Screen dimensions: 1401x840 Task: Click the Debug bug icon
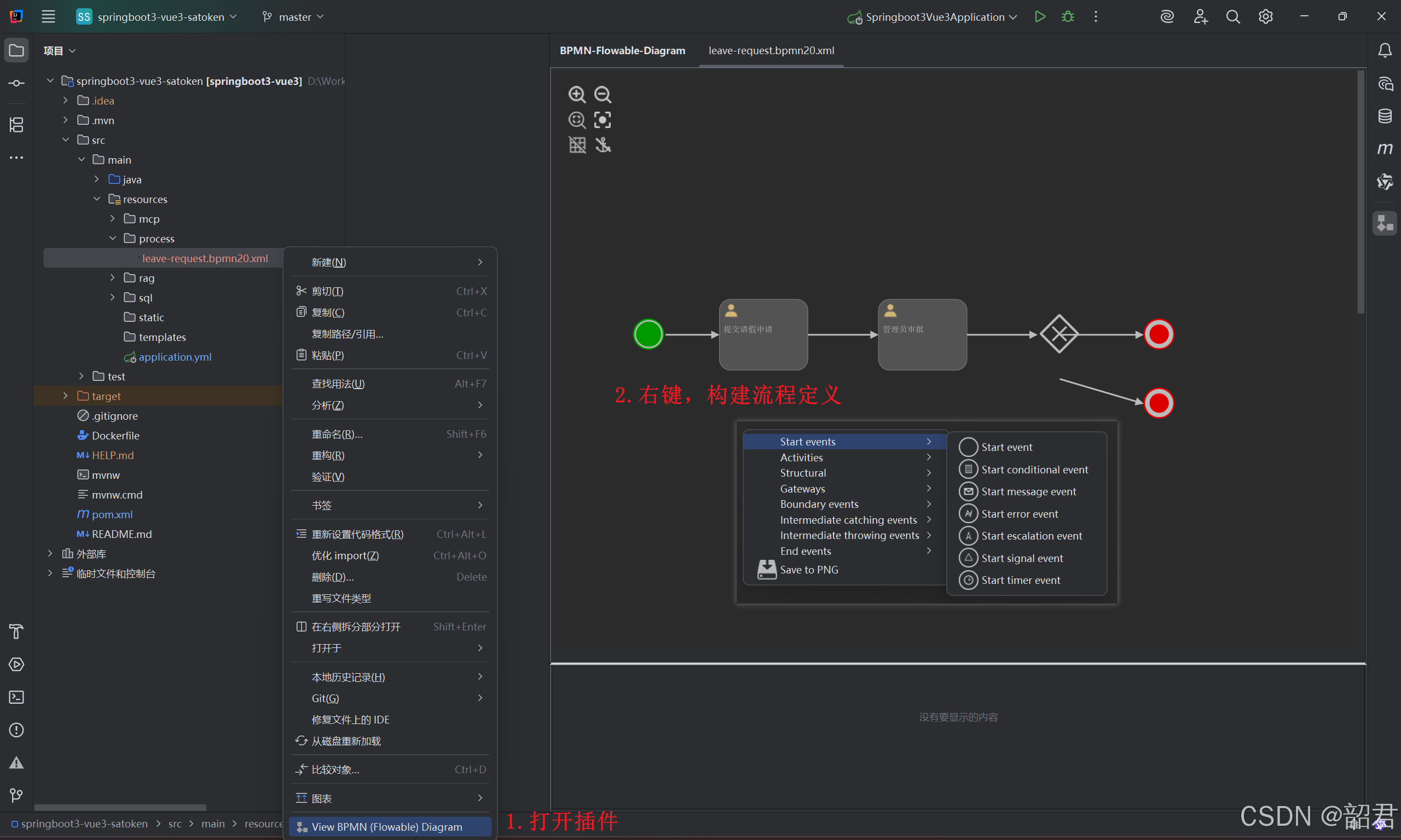click(x=1068, y=16)
